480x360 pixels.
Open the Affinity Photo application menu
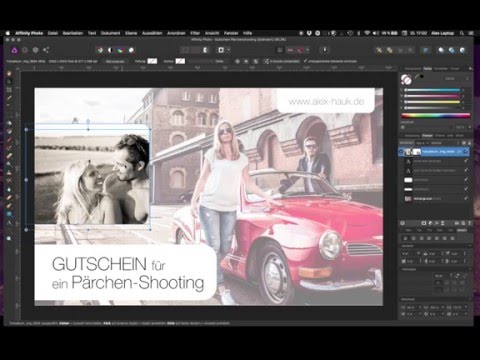tap(29, 33)
